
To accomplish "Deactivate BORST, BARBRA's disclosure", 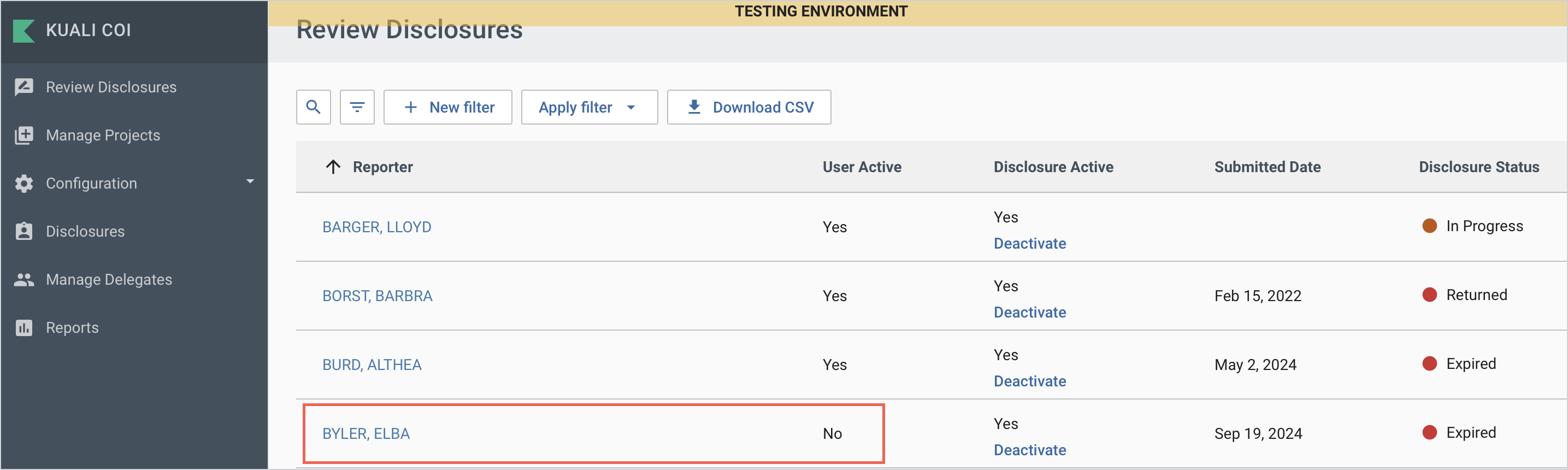I will coord(1029,312).
